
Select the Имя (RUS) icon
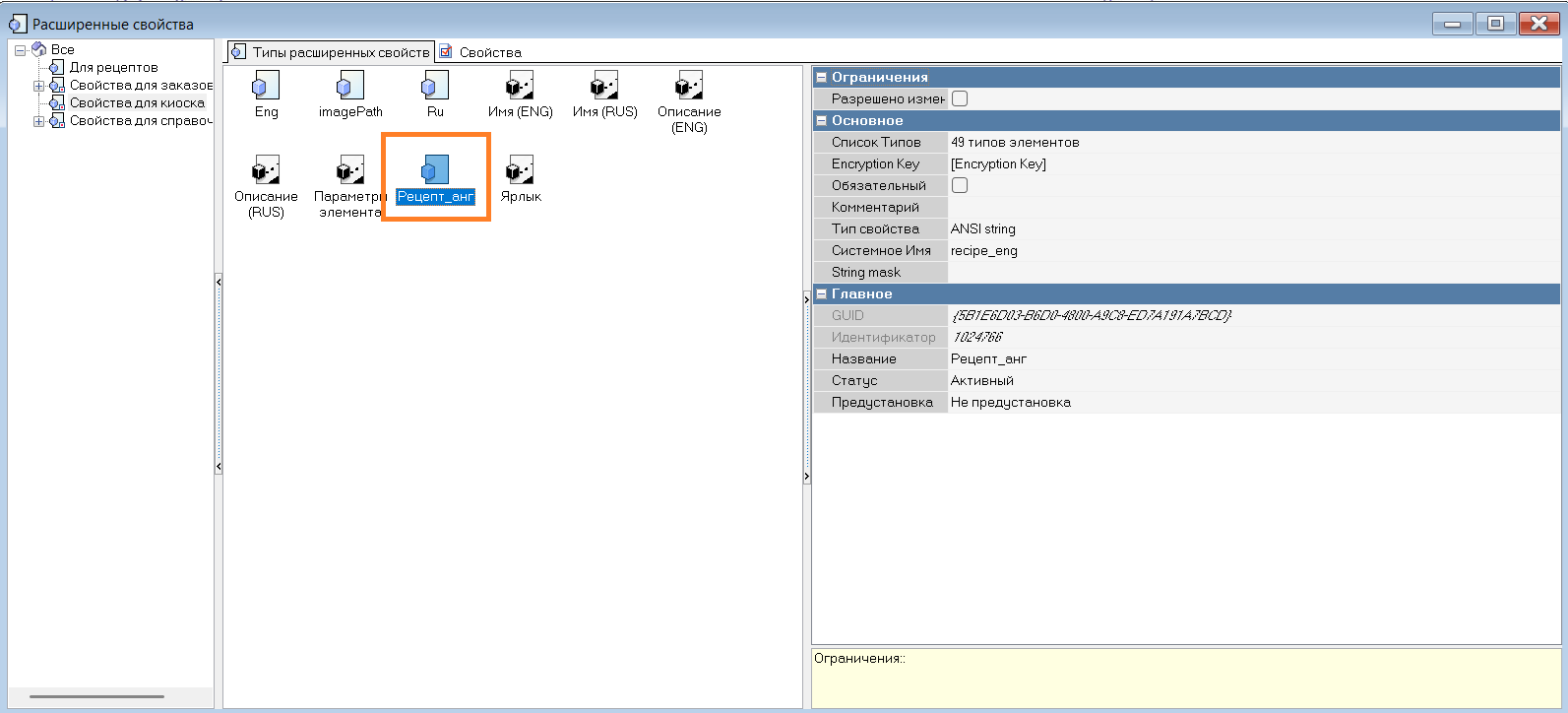pyautogui.click(x=604, y=86)
